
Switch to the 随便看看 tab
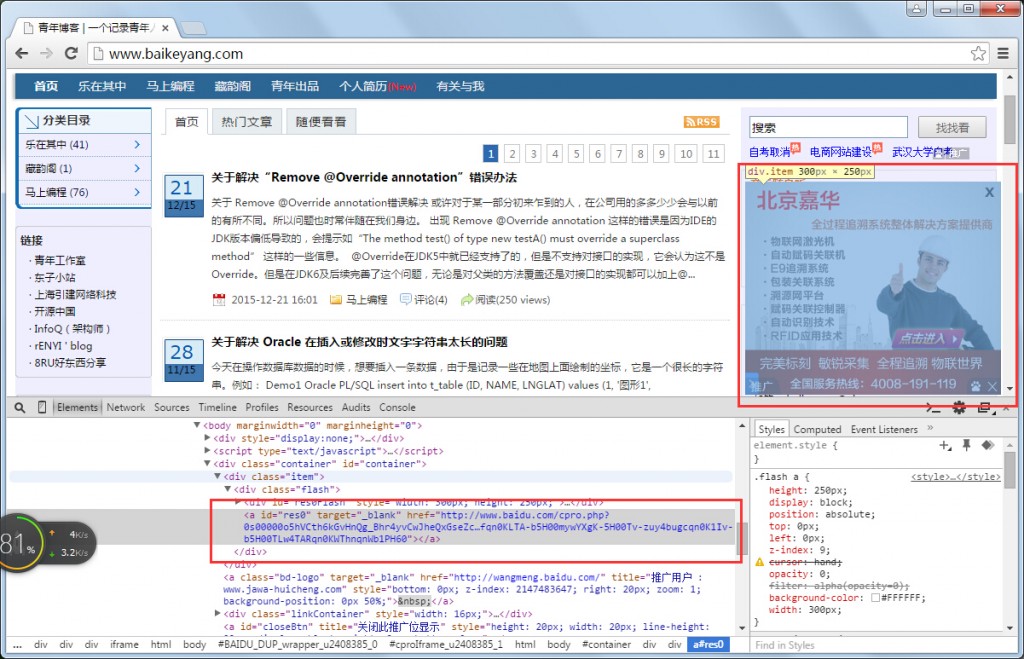click(321, 121)
